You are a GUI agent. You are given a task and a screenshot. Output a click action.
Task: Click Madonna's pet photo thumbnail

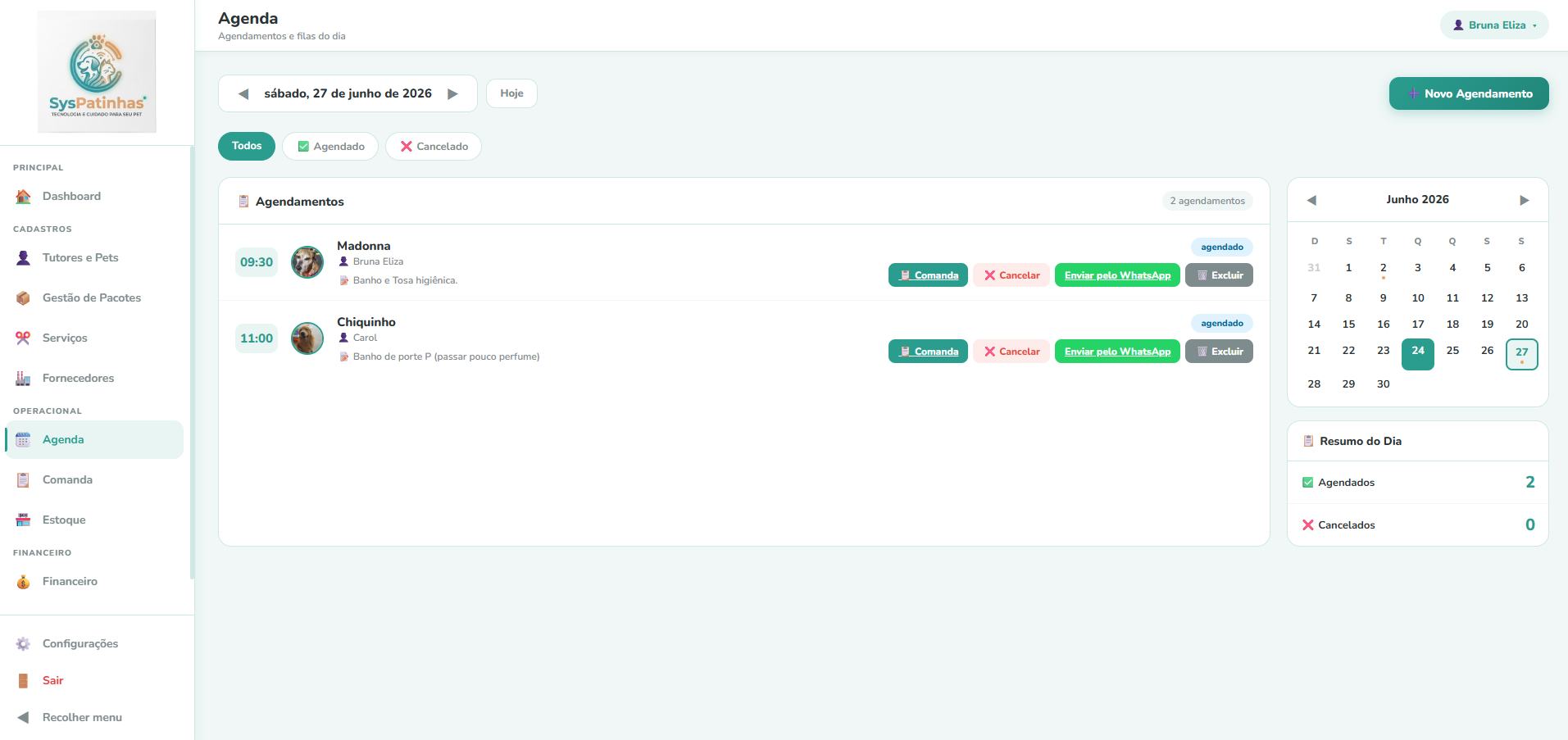307,262
